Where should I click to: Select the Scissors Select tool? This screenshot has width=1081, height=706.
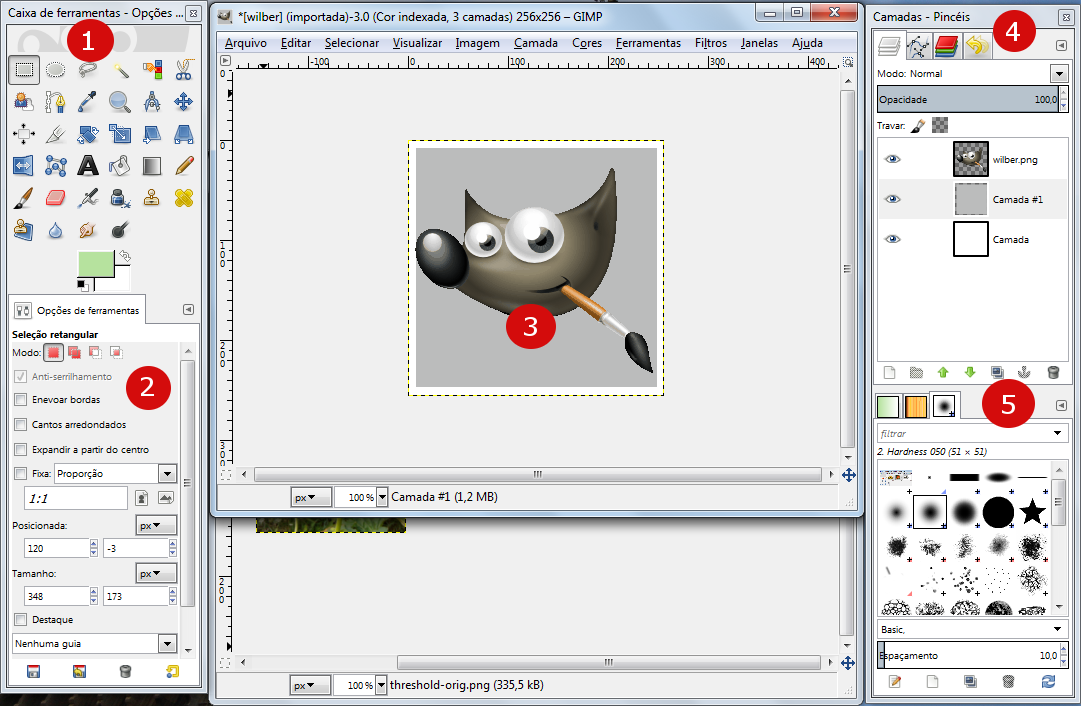tap(184, 69)
